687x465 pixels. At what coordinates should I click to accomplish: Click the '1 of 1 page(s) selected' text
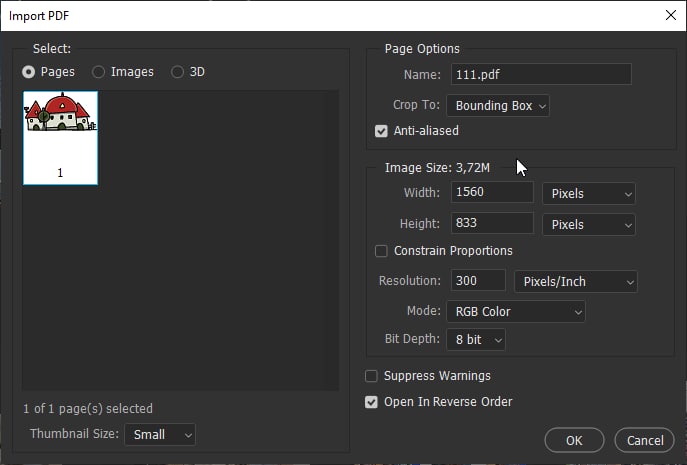pos(88,409)
